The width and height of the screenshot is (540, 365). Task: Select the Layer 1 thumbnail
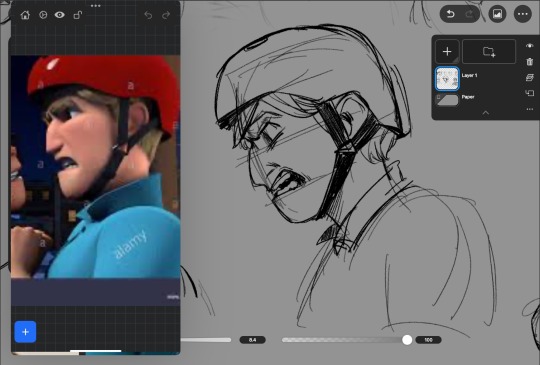tap(447, 79)
